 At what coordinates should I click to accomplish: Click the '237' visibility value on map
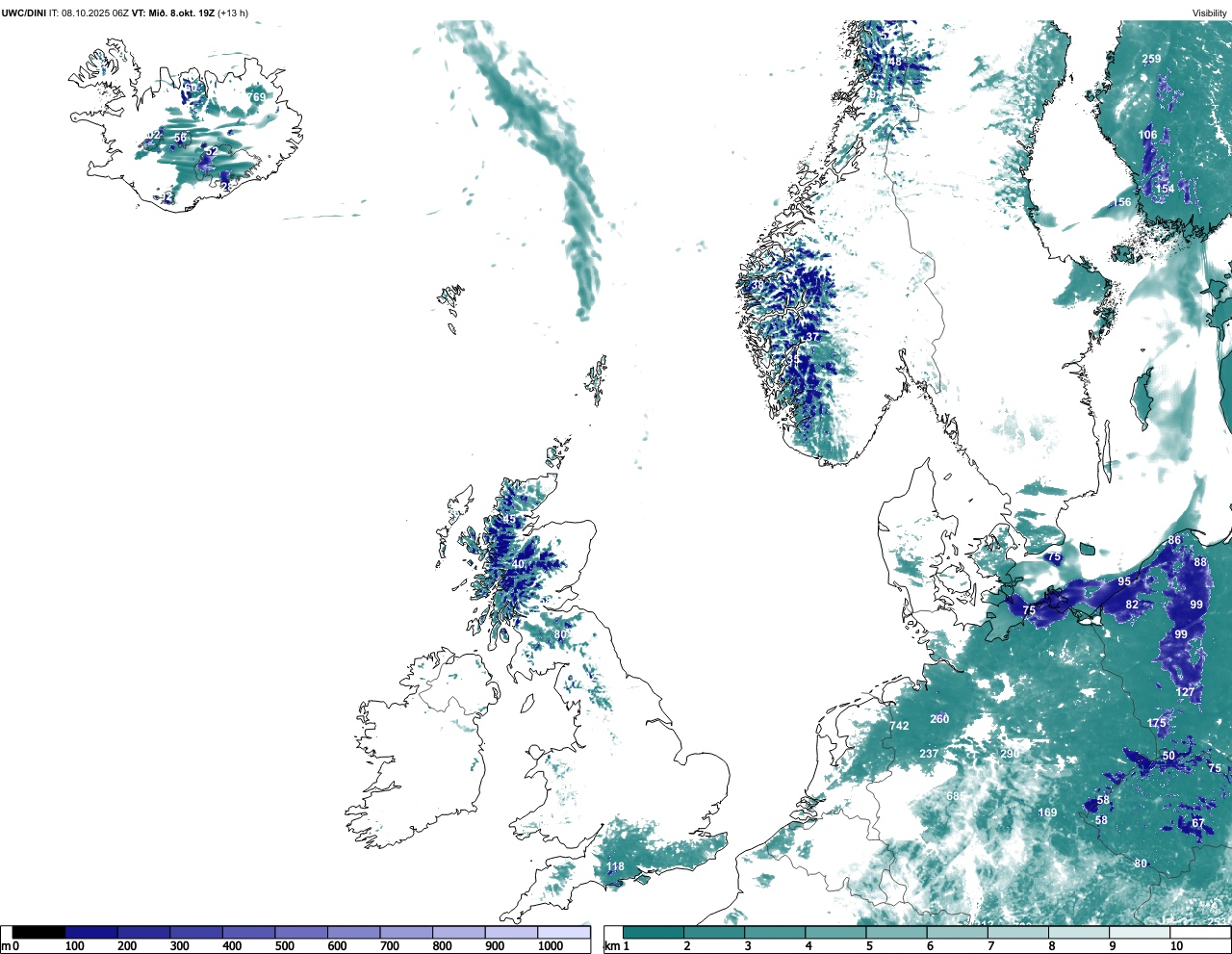[929, 754]
